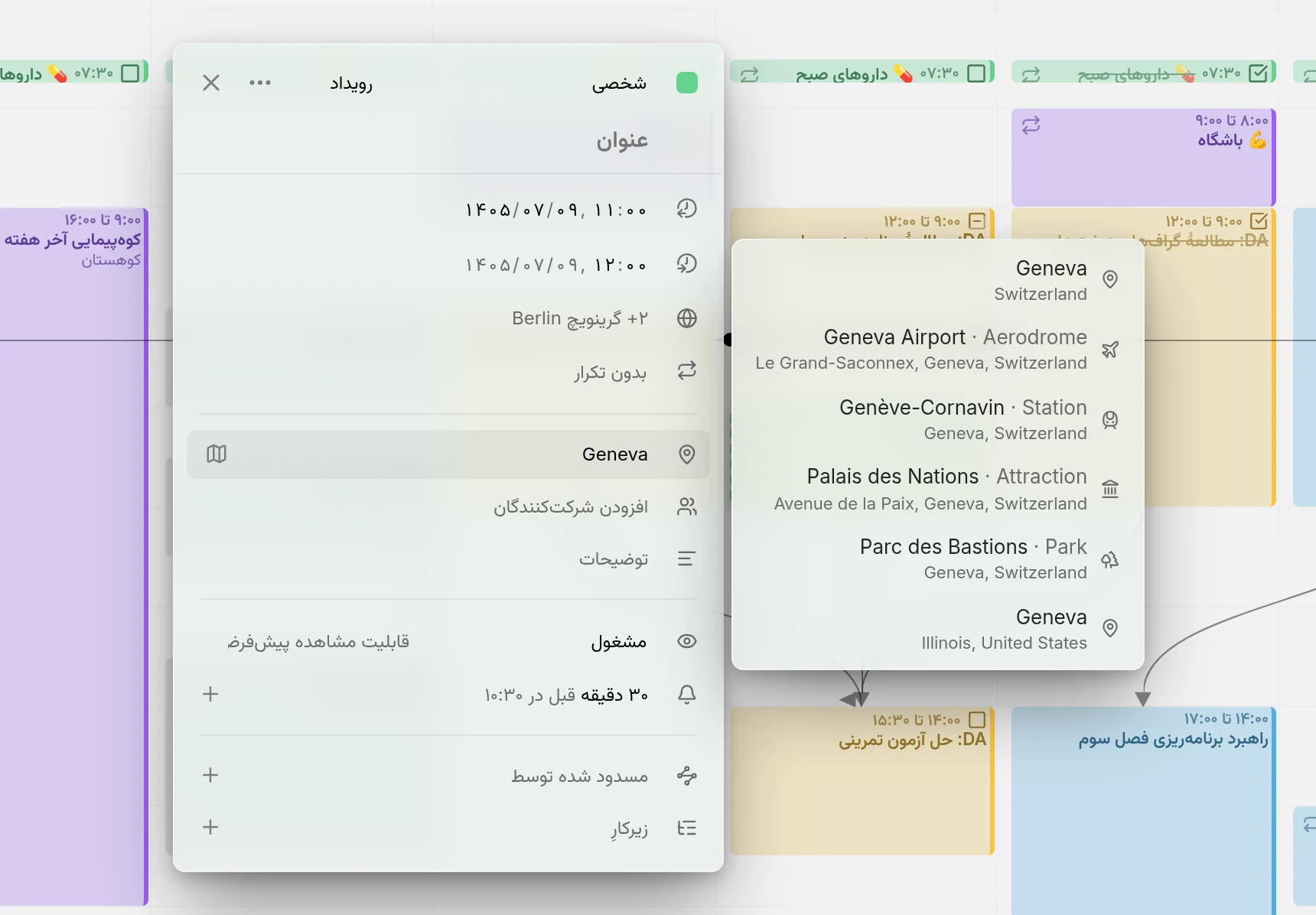Click the start time clock icon
The height and width of the screenshot is (915, 1316).
687,209
